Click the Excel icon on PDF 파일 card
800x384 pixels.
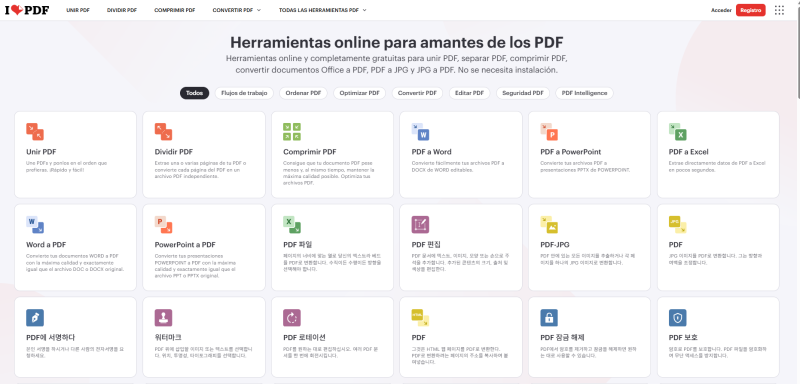(292, 224)
